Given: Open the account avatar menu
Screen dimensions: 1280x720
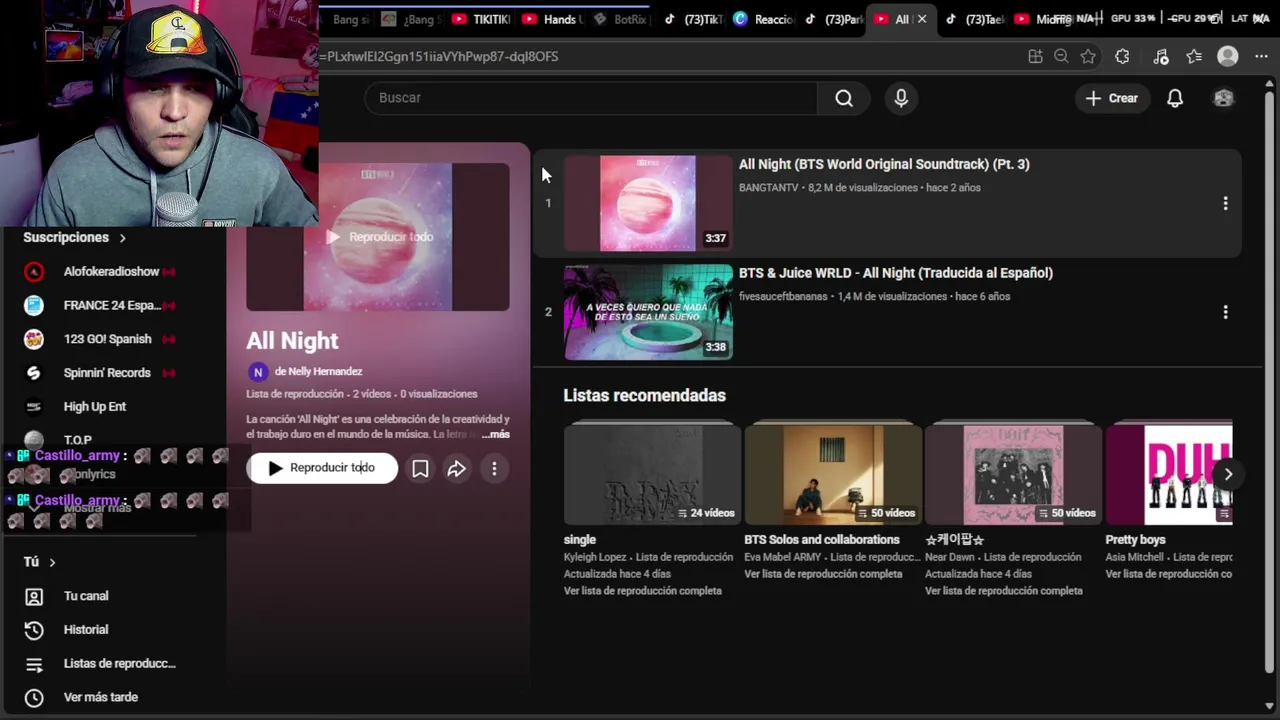Looking at the screenshot, I should [1223, 98].
